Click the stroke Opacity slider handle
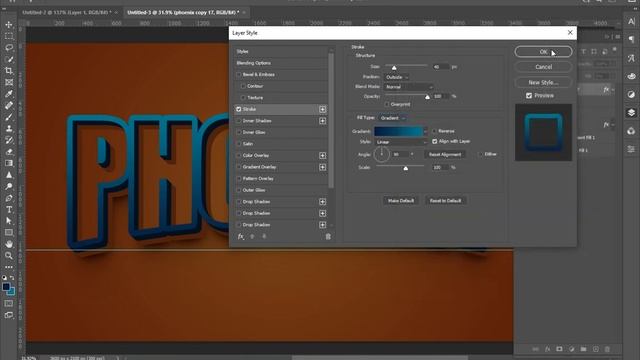Viewport: 640px width, 360px height. (x=427, y=97)
